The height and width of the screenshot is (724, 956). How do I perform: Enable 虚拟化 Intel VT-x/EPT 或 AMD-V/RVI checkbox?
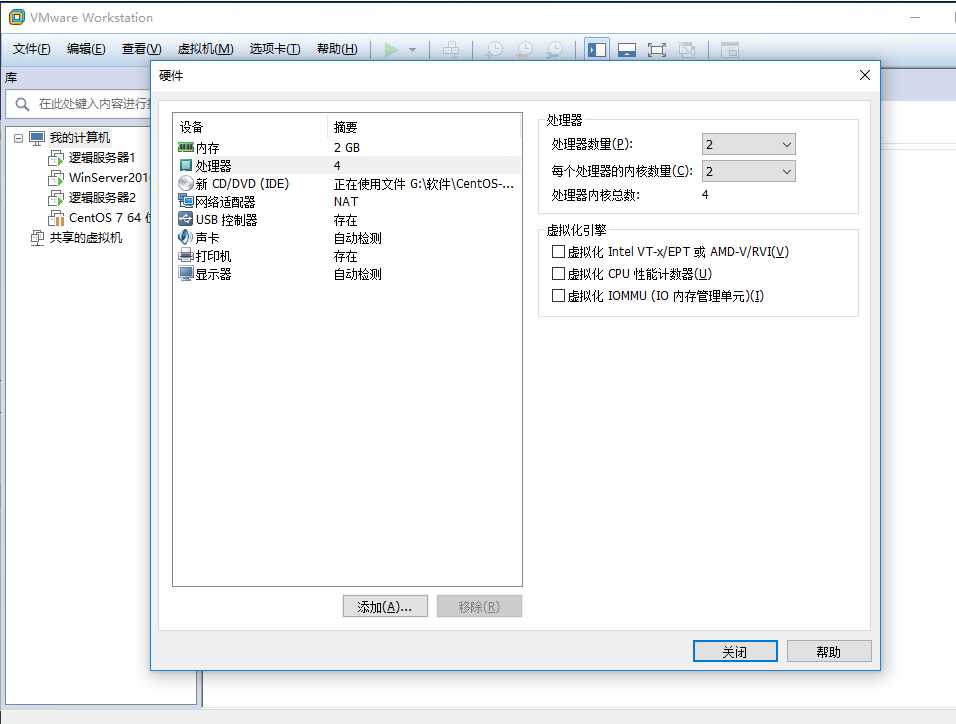[558, 251]
